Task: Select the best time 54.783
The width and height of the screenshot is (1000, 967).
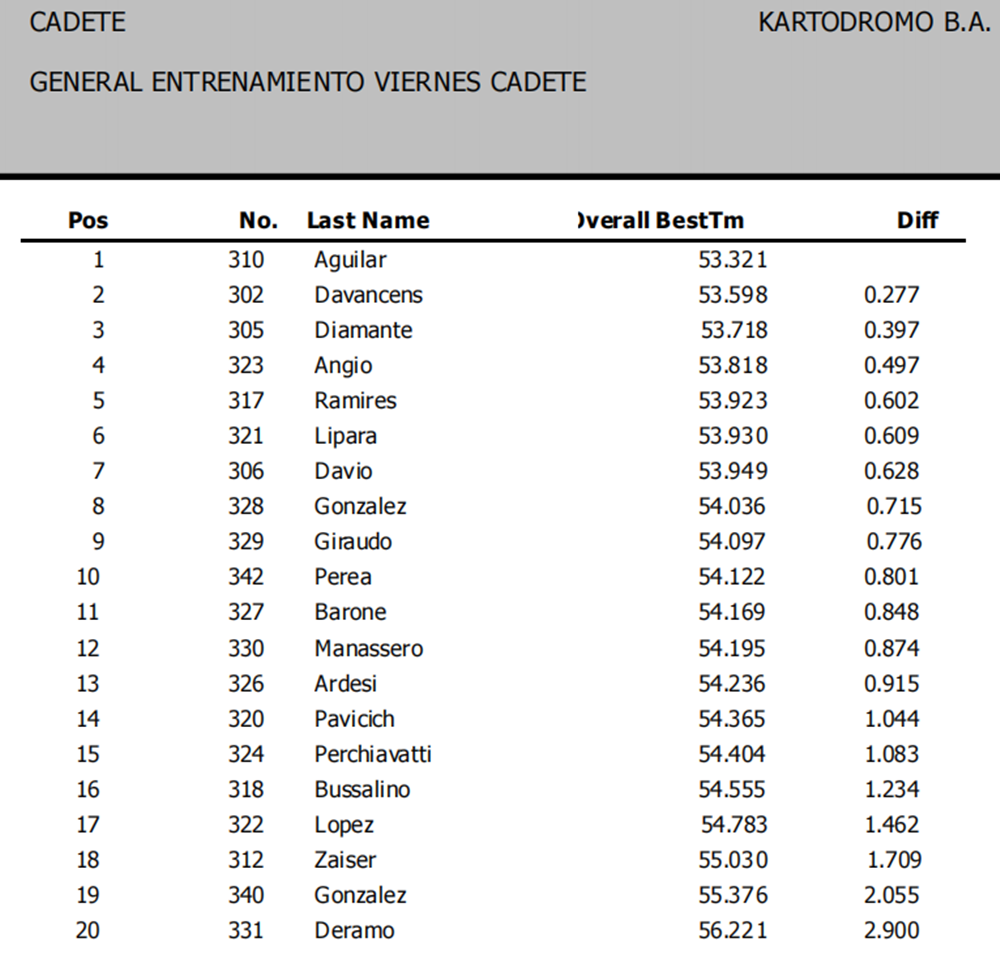Action: pyautogui.click(x=733, y=825)
